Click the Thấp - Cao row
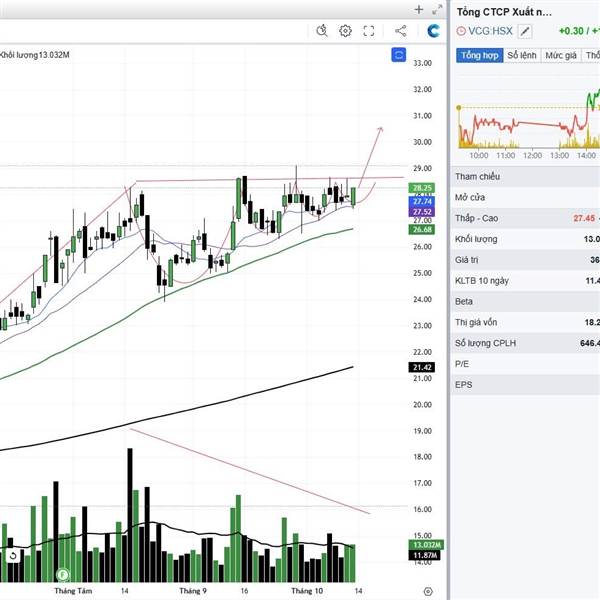Image resolution: width=600 pixels, height=600 pixels. click(x=526, y=218)
